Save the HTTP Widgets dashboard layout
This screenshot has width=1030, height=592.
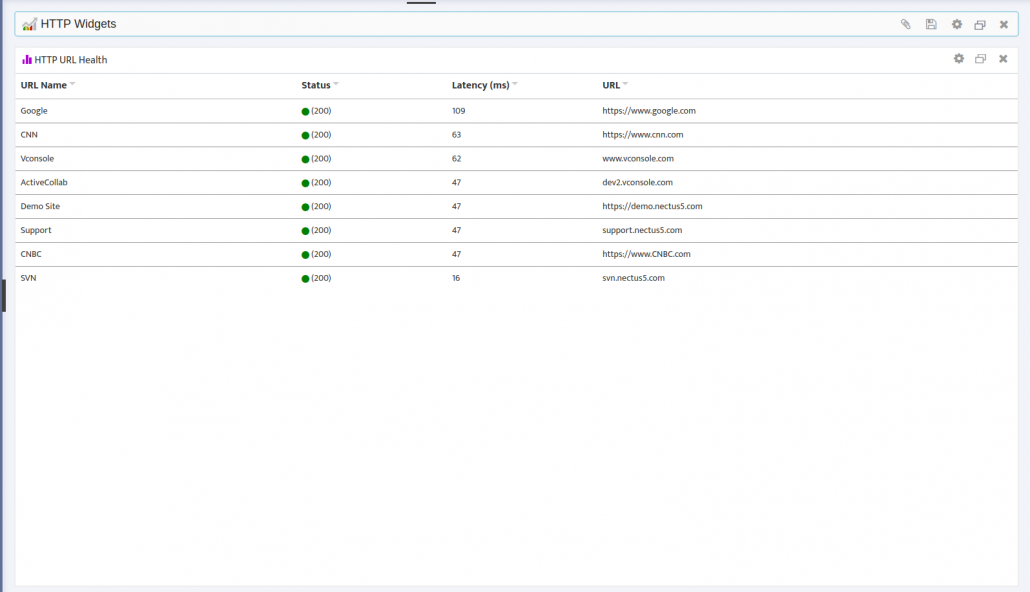930,23
